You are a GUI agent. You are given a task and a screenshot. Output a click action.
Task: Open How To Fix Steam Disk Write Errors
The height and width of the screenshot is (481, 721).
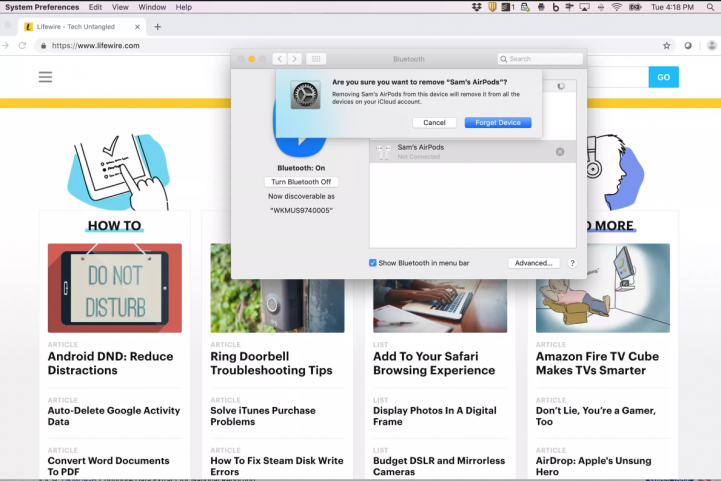tap(277, 466)
